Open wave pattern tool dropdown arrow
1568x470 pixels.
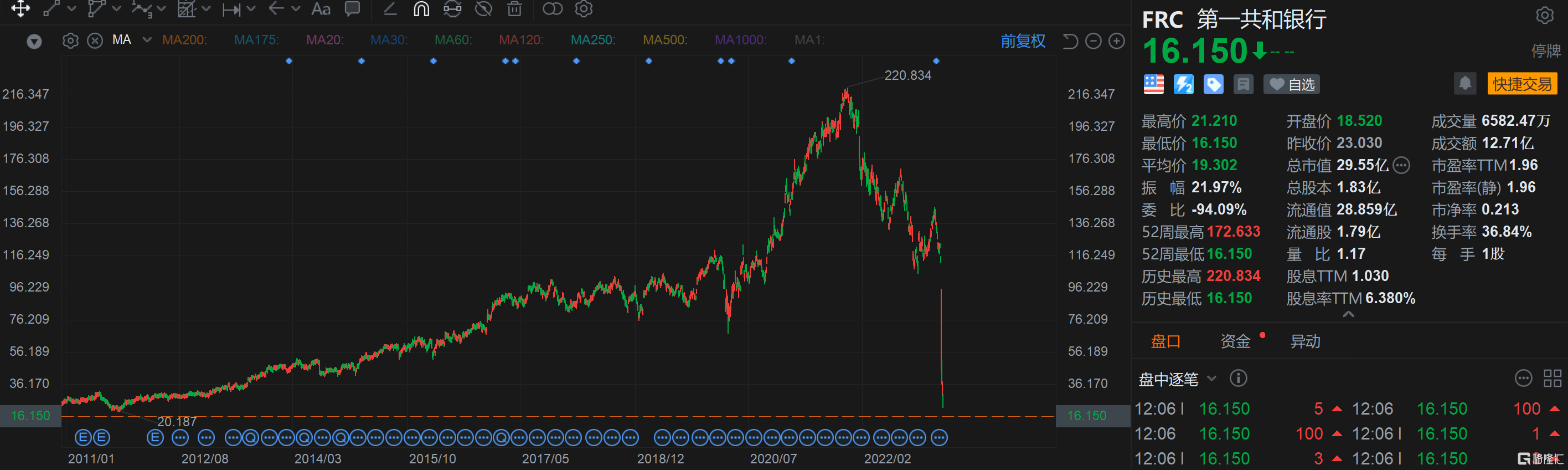(161, 8)
